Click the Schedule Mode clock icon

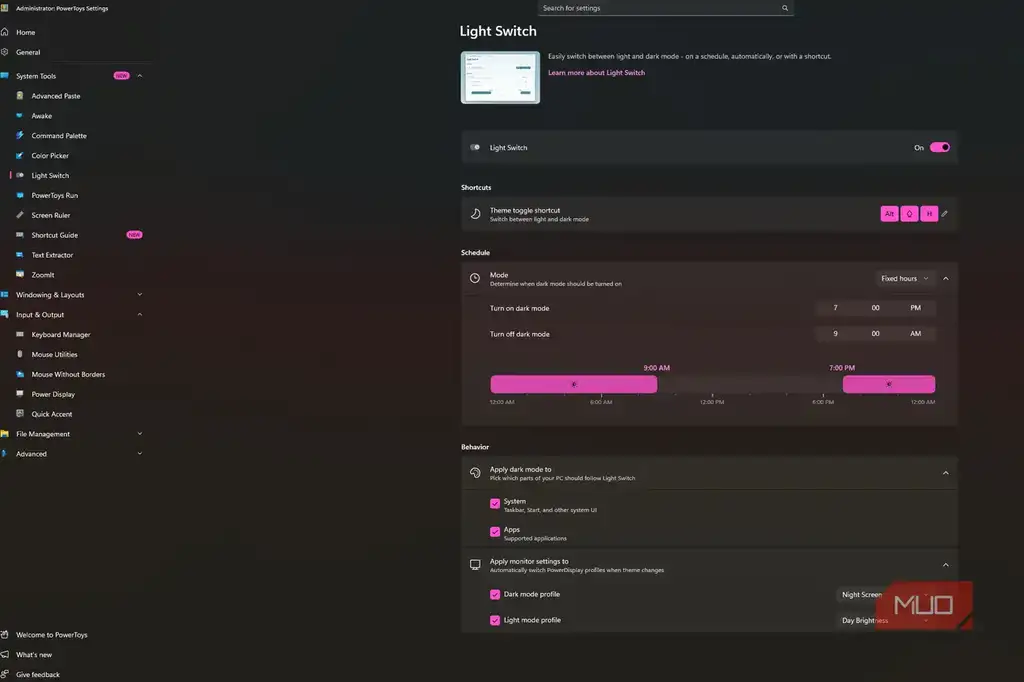[x=475, y=278]
